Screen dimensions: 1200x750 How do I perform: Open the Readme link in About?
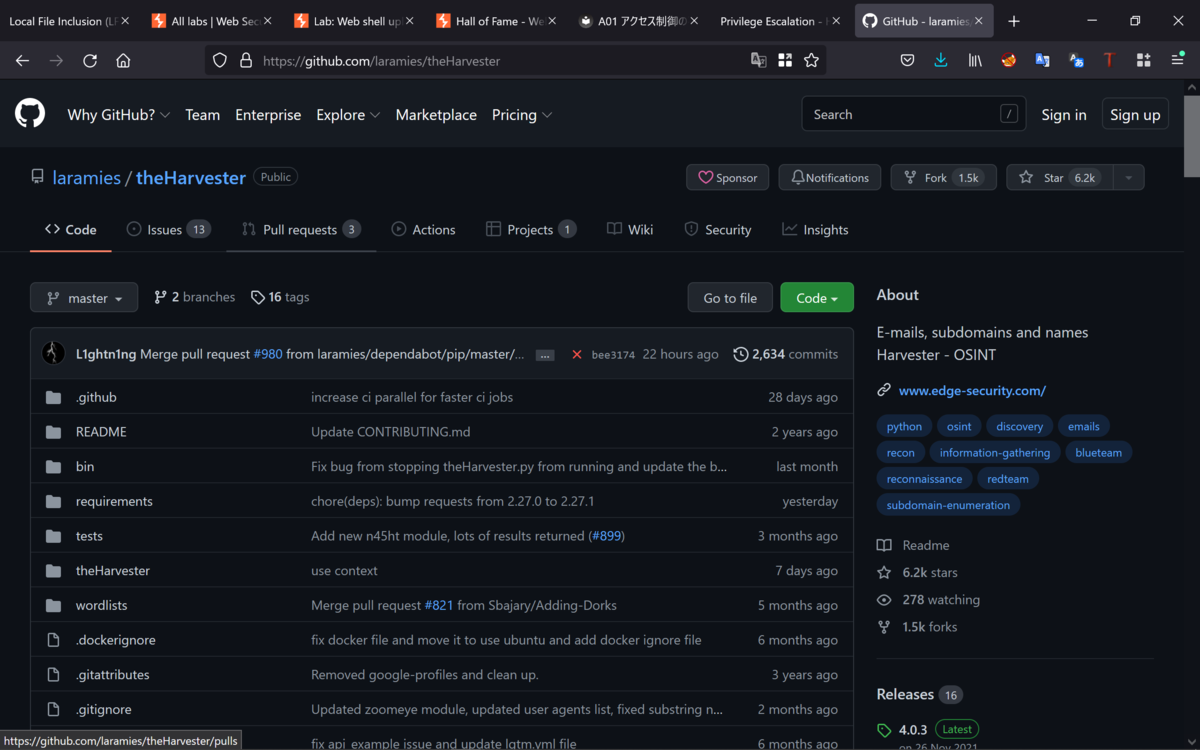point(914,545)
